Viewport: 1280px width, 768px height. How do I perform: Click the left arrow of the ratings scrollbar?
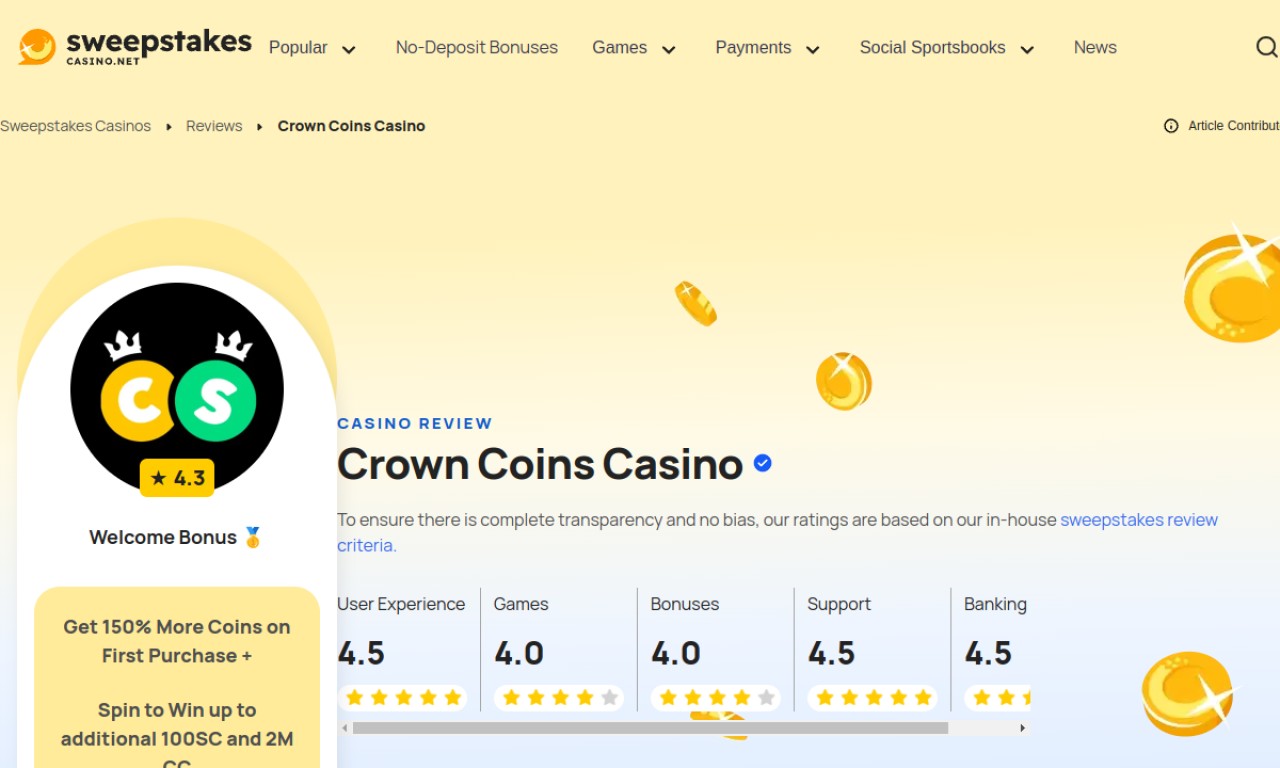(x=345, y=728)
